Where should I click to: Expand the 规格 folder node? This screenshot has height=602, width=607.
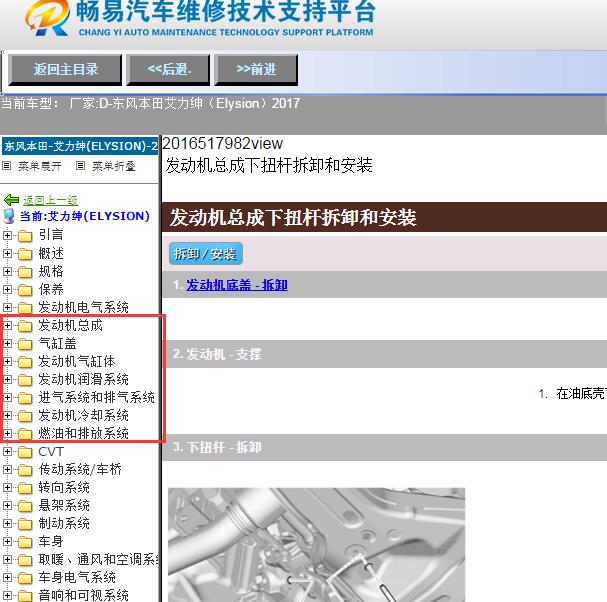[7, 271]
